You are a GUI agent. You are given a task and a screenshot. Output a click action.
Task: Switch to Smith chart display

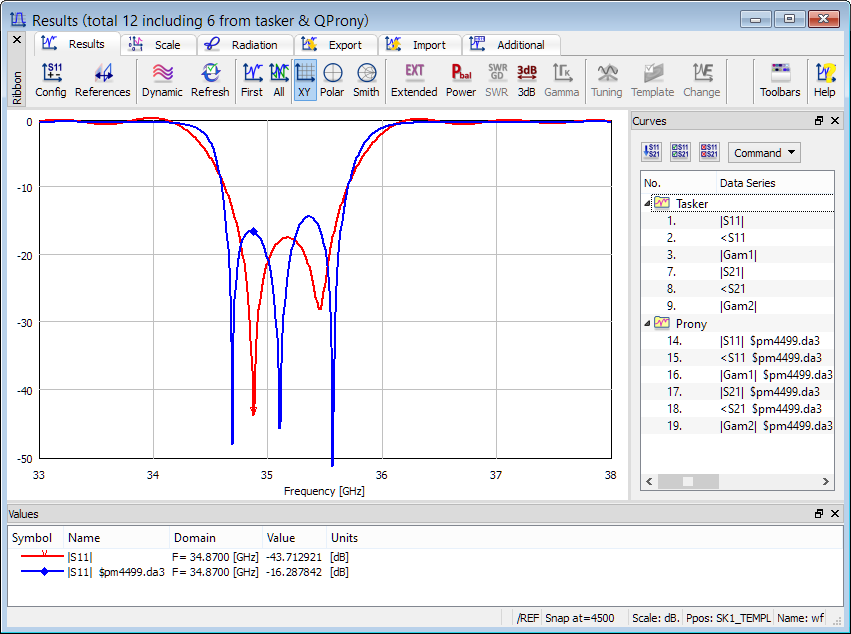pos(366,79)
